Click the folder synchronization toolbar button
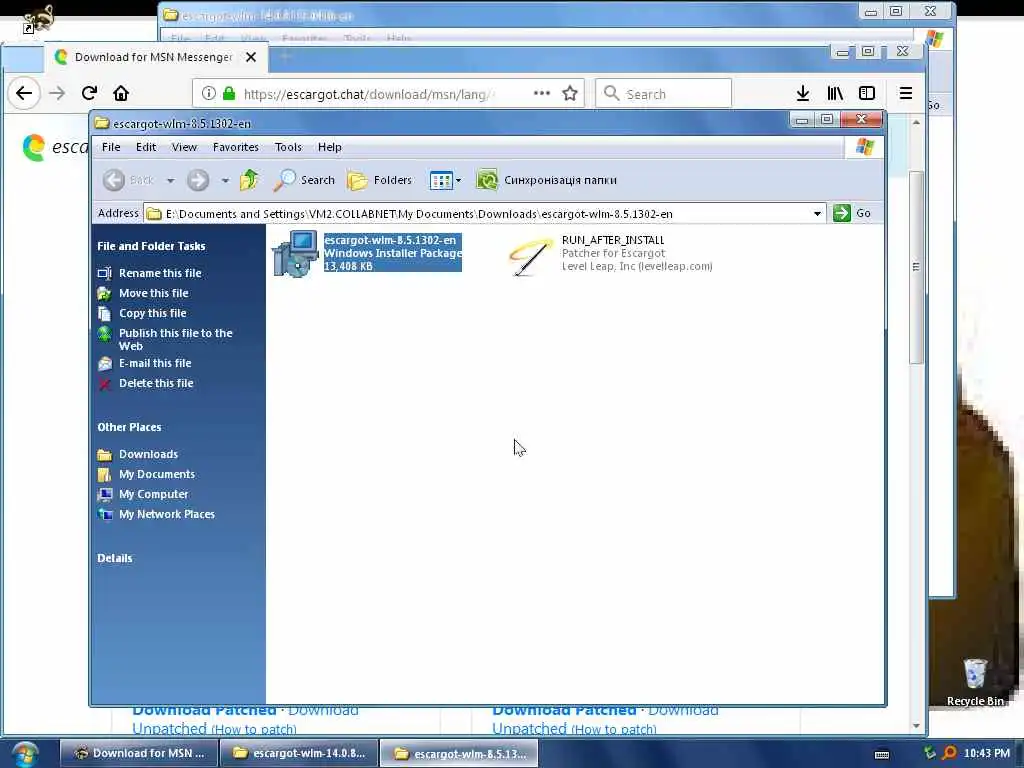Viewport: 1024px width, 768px height. (x=547, y=180)
